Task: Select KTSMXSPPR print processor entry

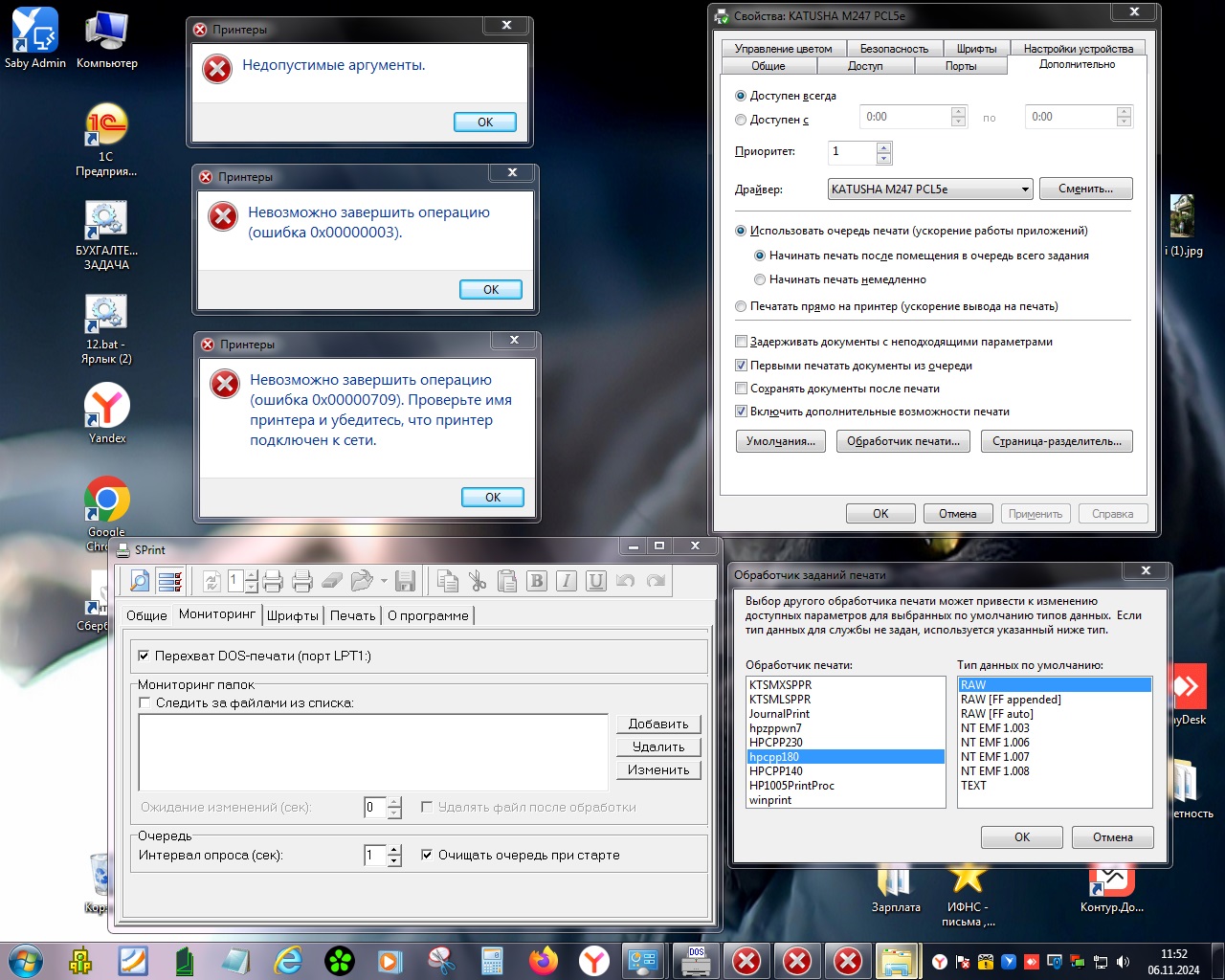Action: (x=845, y=685)
